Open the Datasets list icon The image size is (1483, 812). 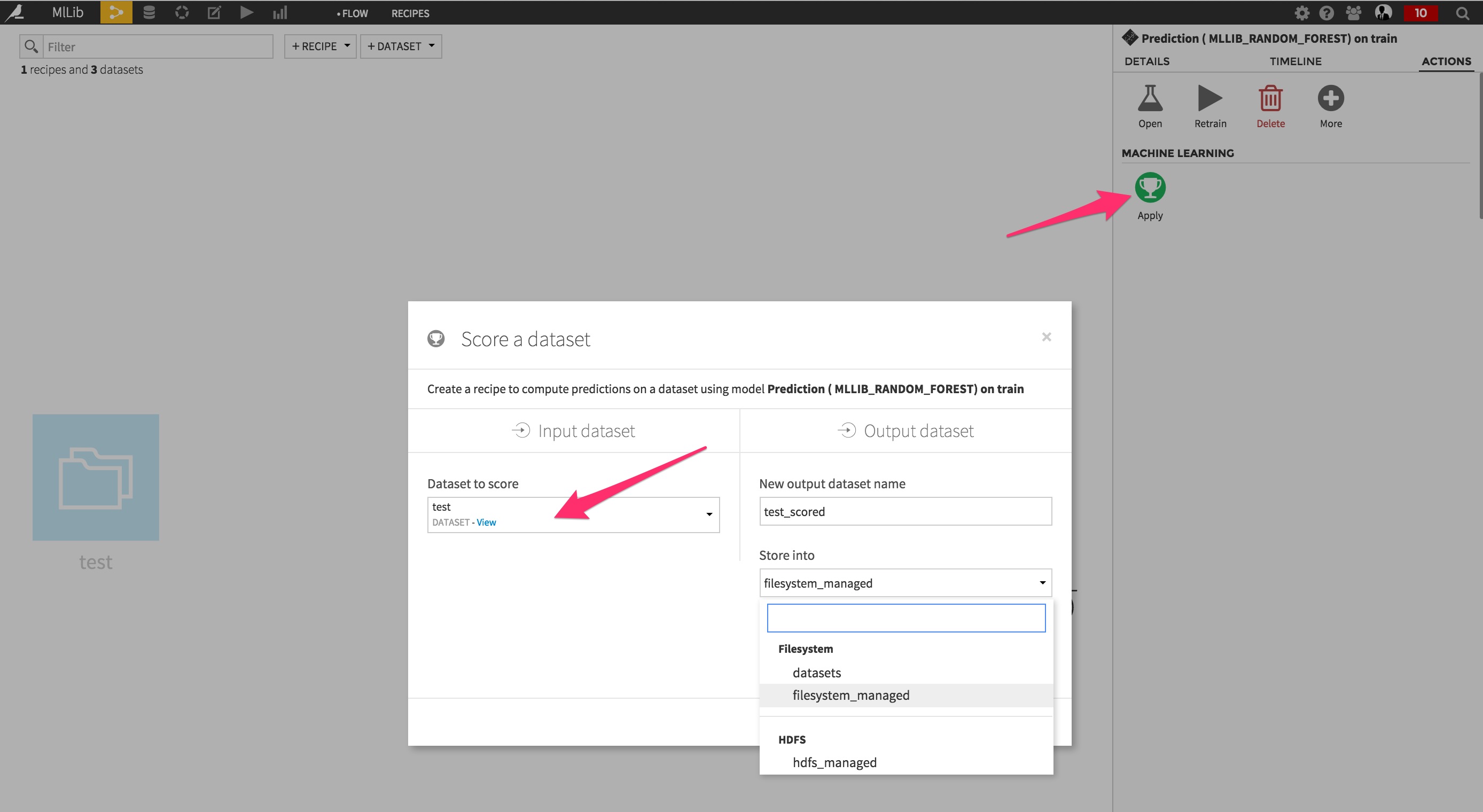(x=149, y=12)
